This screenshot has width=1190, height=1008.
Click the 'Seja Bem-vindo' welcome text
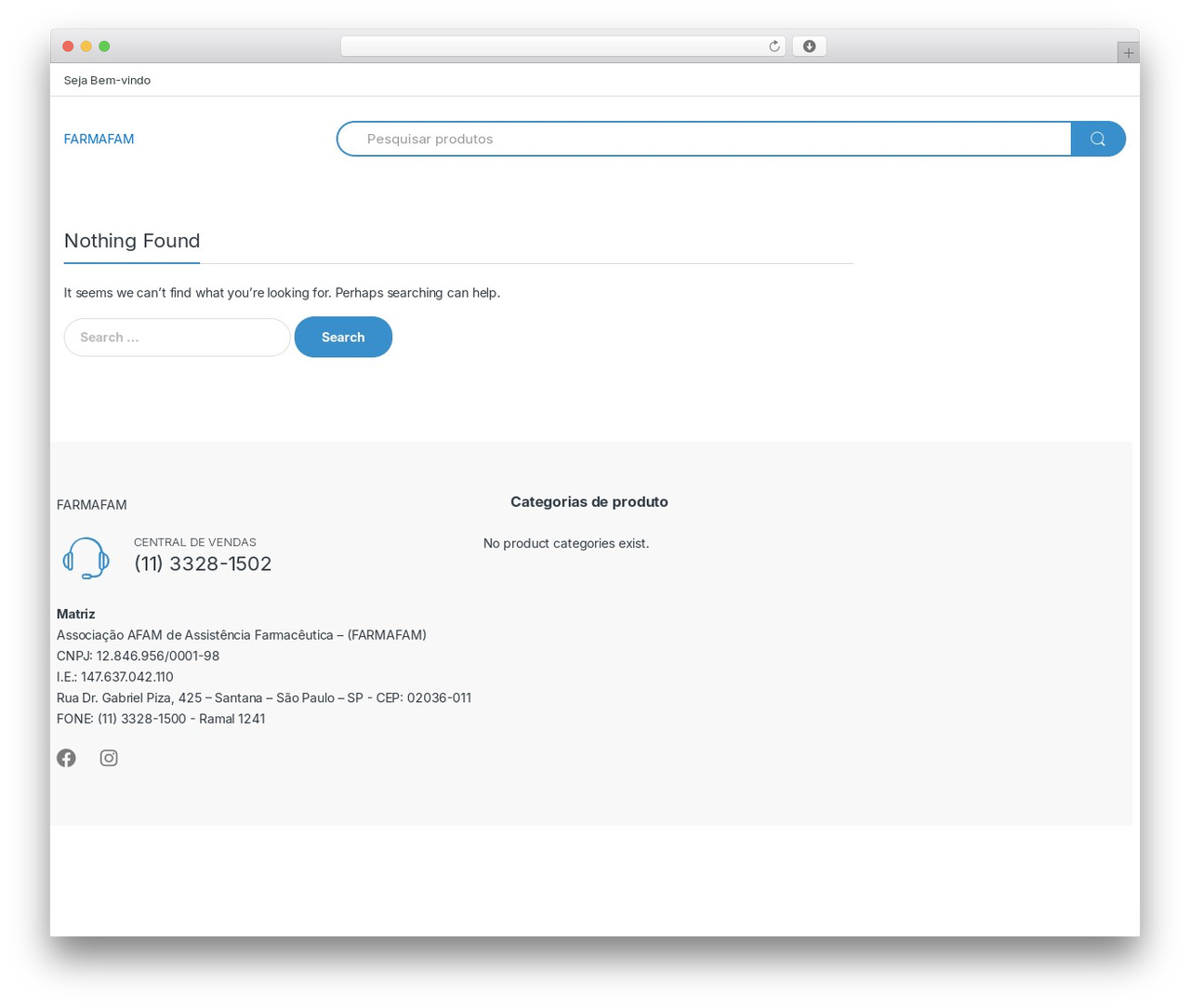pos(107,80)
